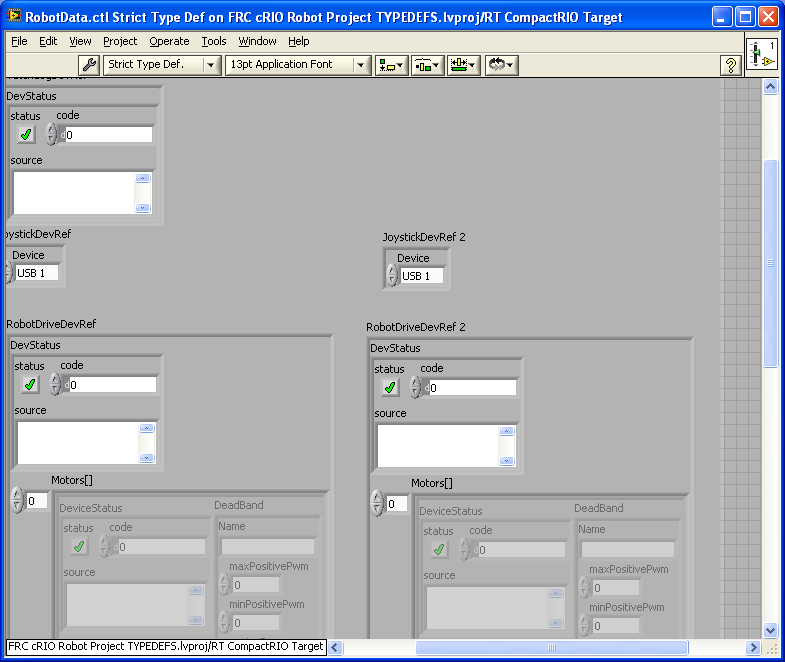Select the RobotDriveDevRef label

coord(51,324)
